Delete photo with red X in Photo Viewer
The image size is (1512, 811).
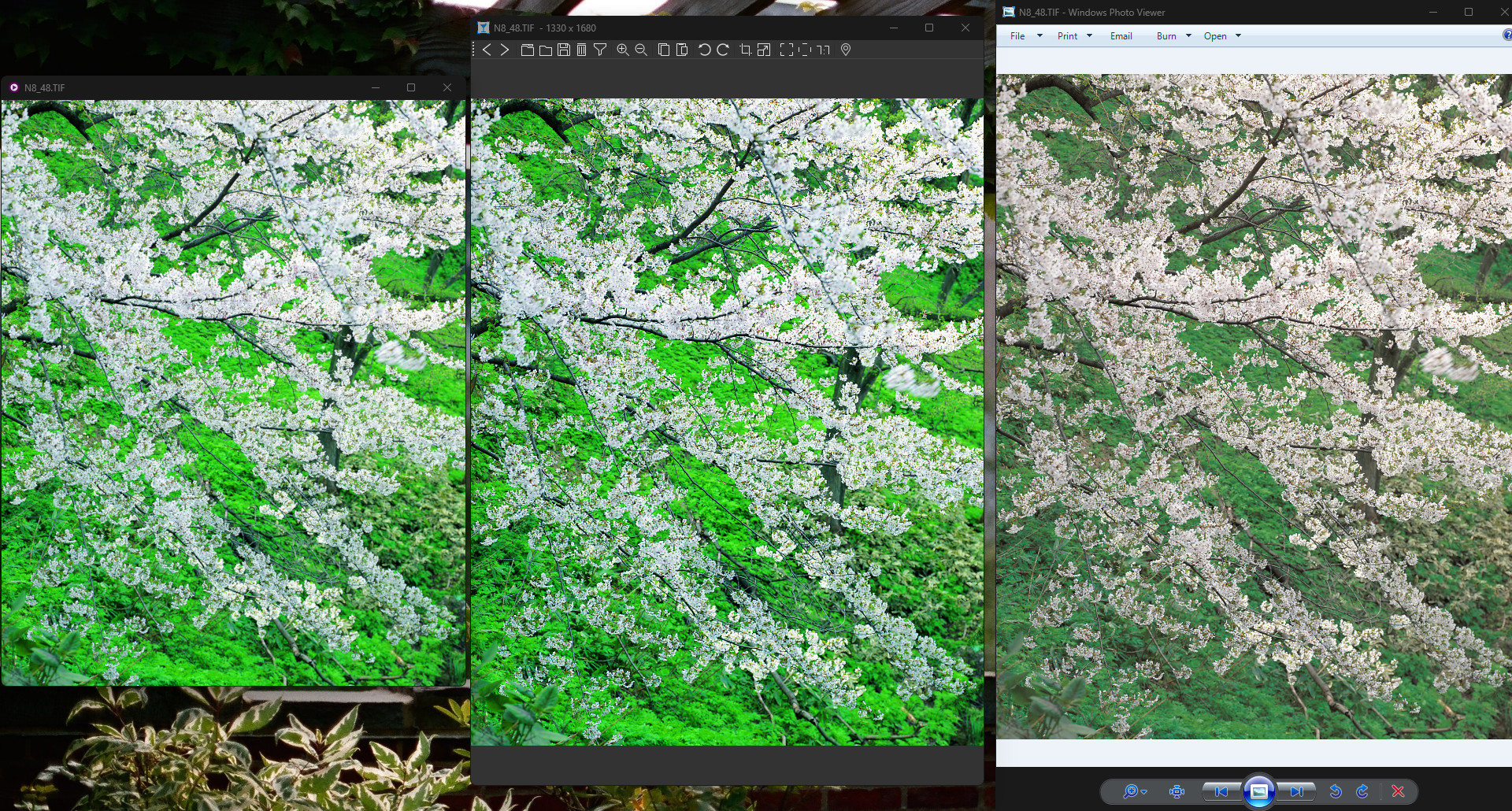tap(1398, 791)
